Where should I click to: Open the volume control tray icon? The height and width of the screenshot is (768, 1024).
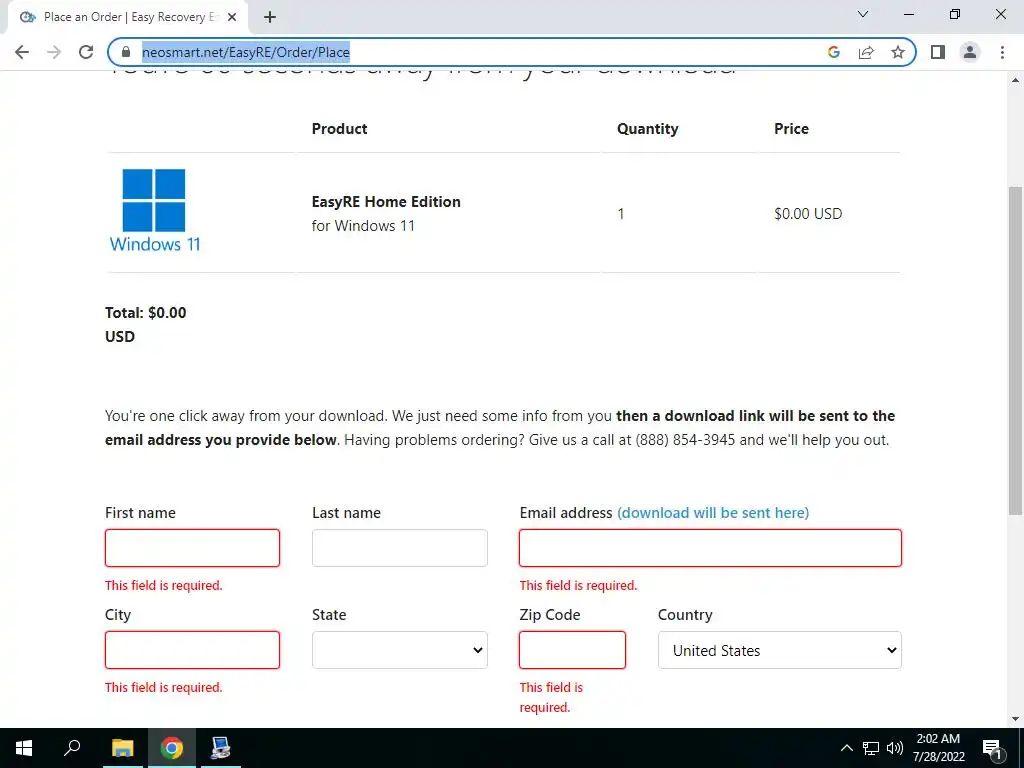[x=895, y=748]
